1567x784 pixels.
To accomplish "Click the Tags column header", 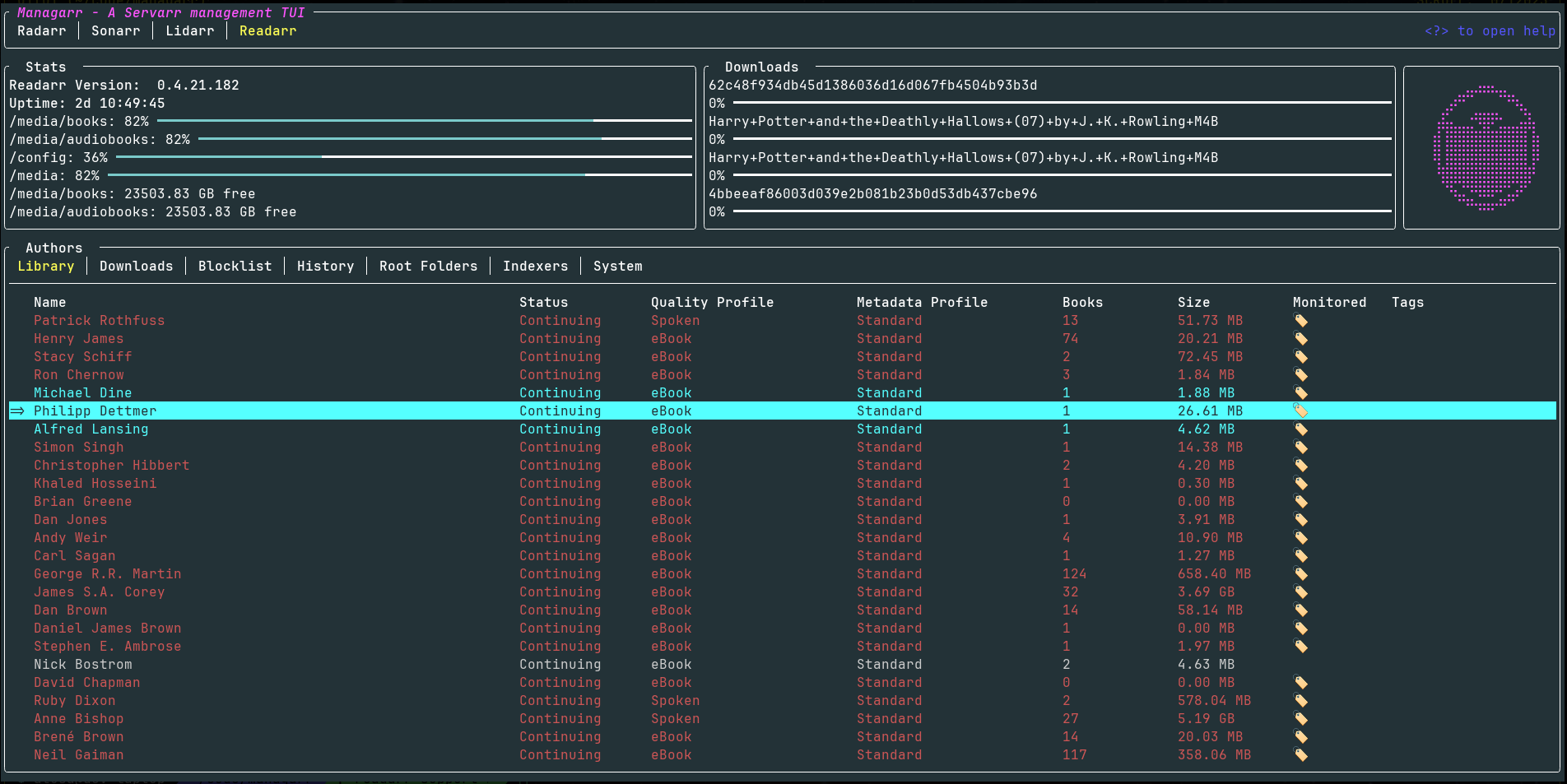I will (1407, 303).
